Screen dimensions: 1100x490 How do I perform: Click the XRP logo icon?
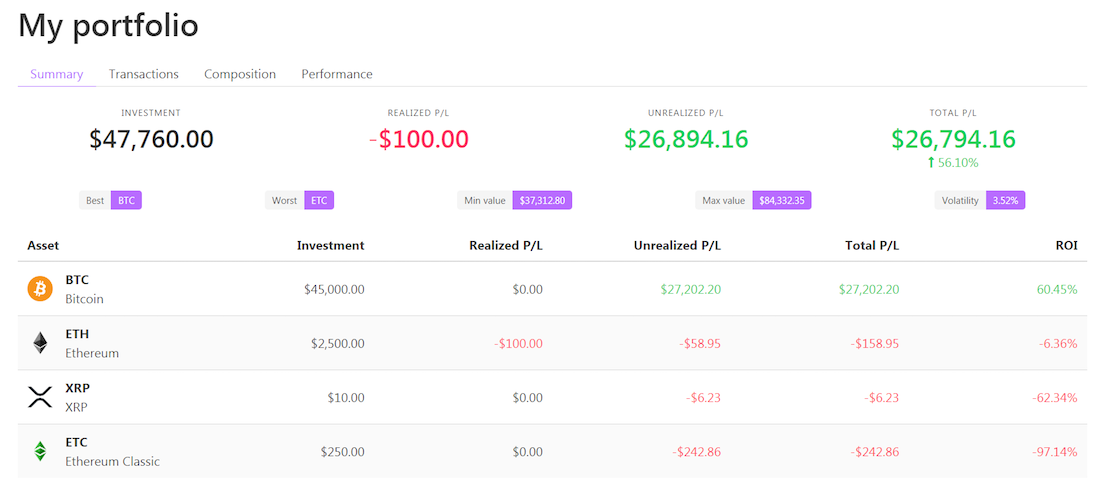tap(39, 397)
